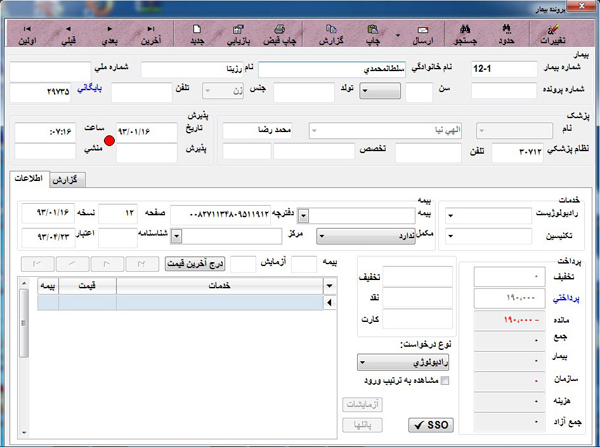600x447 pixels.
Task: Click the حدود range icon
Action: click(x=506, y=35)
